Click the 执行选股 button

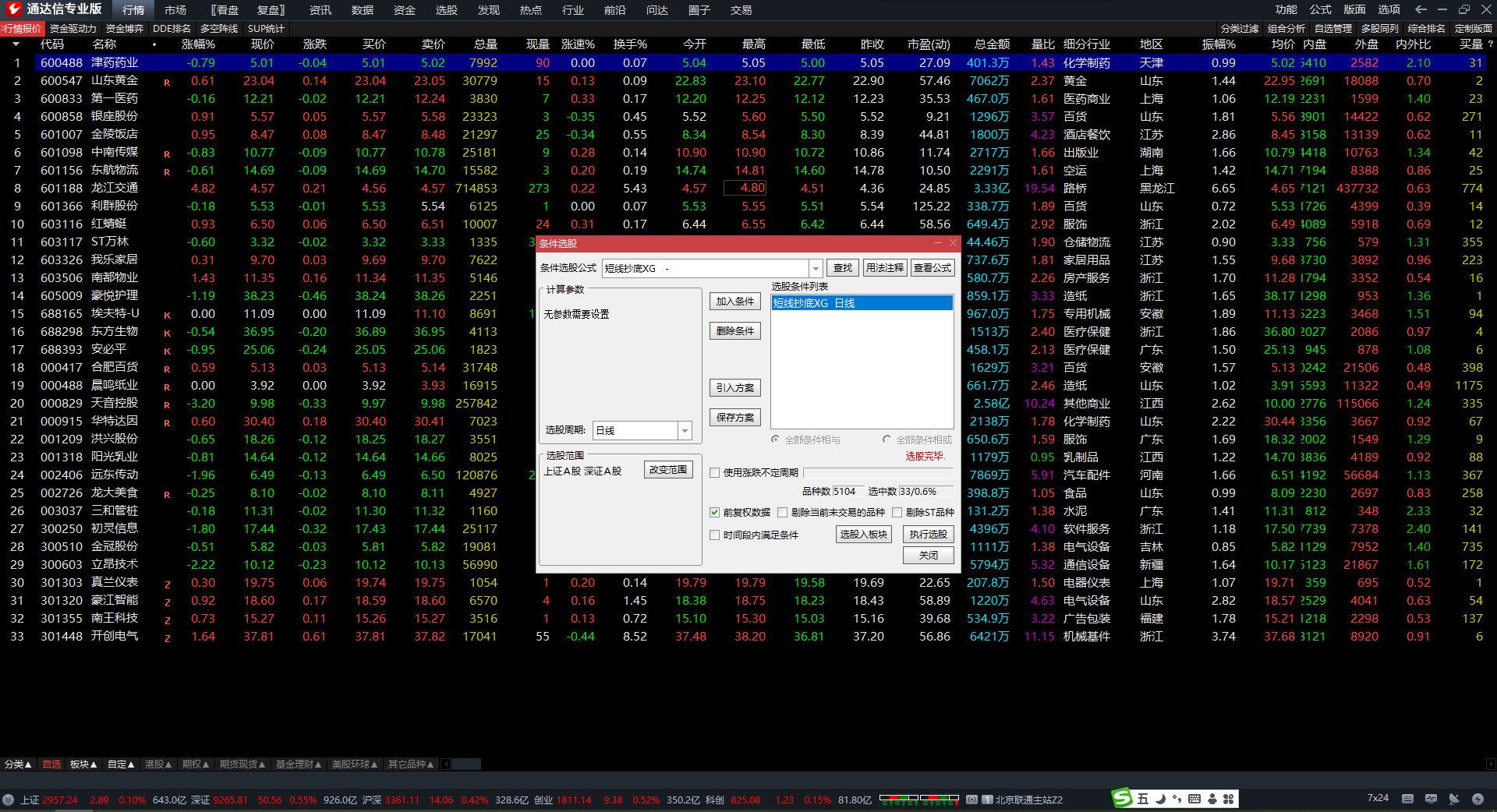point(928,535)
